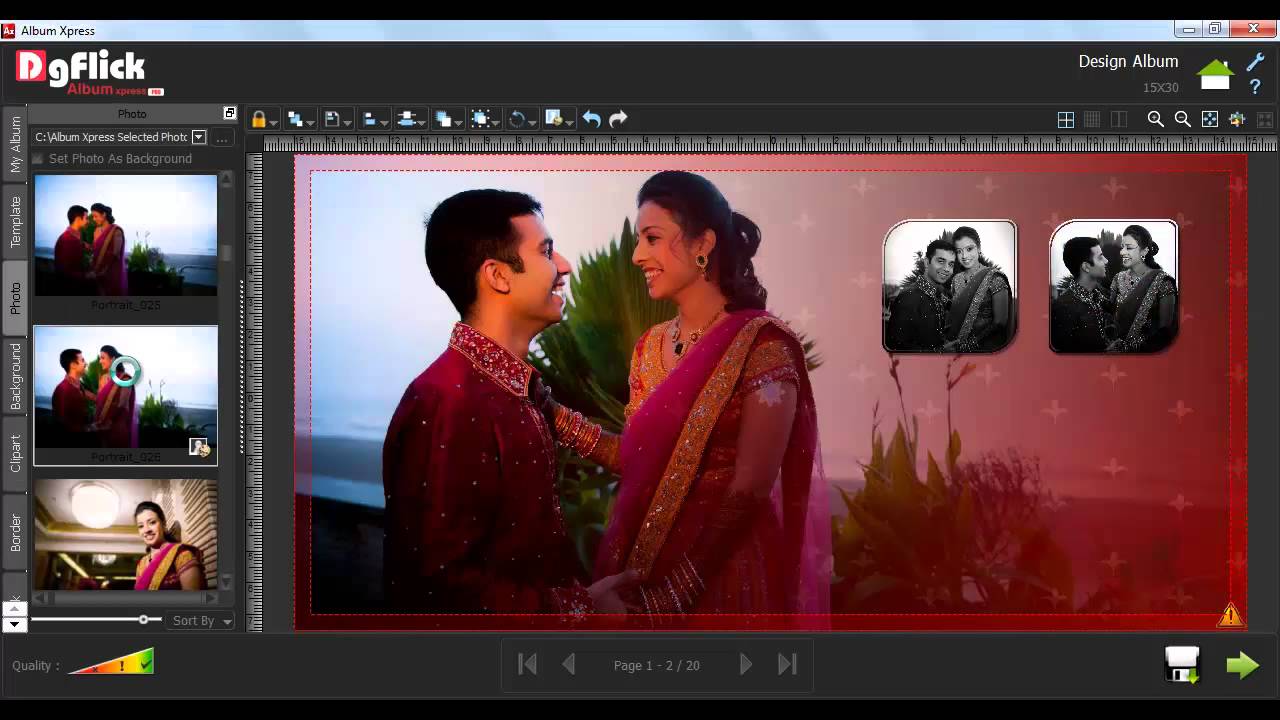The image size is (1280, 720).
Task: Click the colorful auto-fit photo icon
Action: click(x=1237, y=119)
